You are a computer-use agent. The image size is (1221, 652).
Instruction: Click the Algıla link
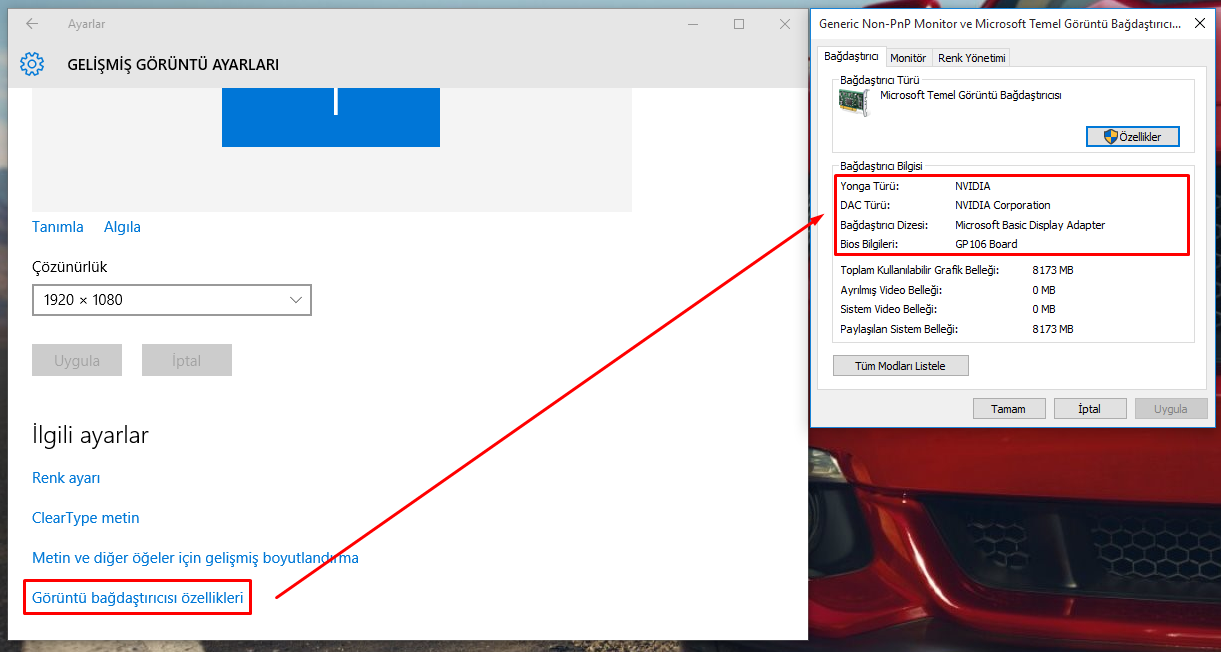(x=122, y=227)
